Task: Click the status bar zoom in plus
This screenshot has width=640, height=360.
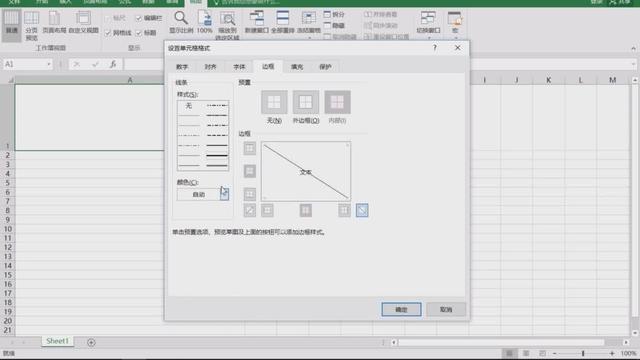Action: (611, 353)
